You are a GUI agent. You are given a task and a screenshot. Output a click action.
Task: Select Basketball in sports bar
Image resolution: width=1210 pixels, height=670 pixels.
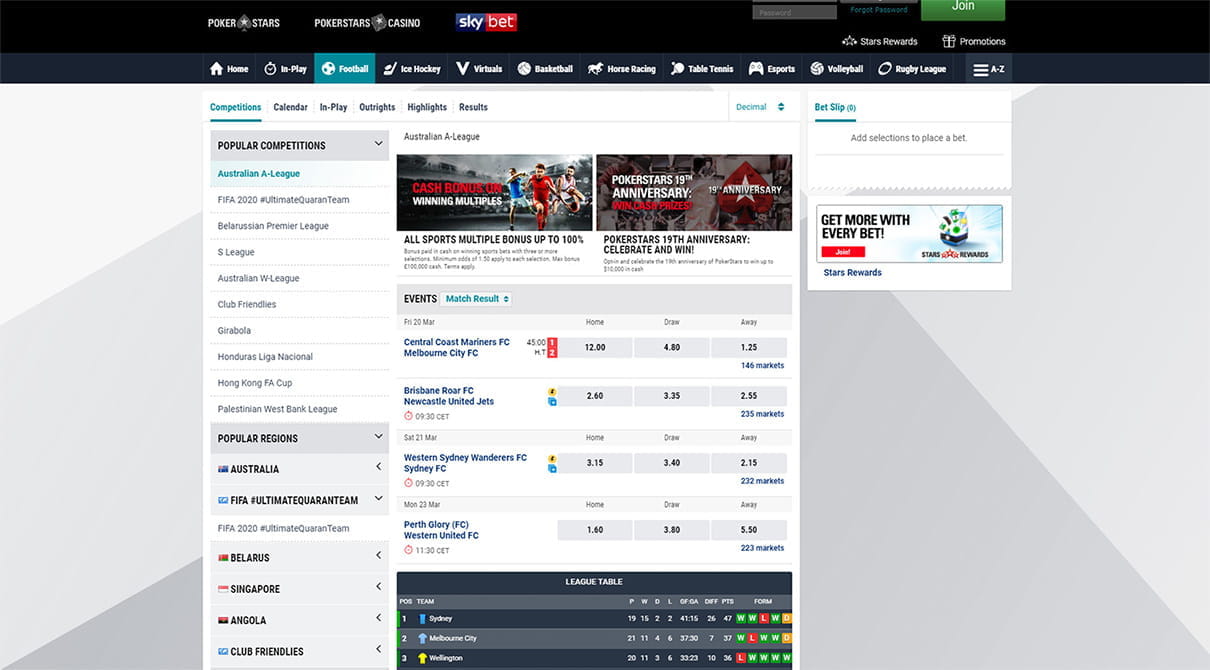tap(545, 69)
